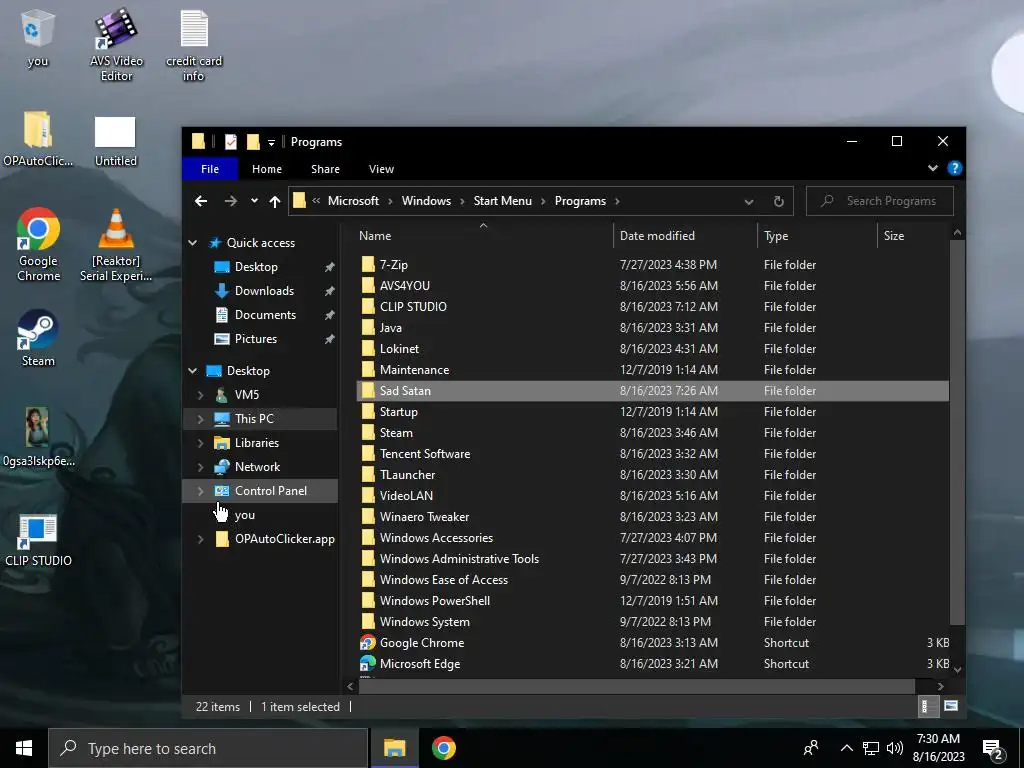
Task: Select the Sad Satan folder
Action: [652, 391]
